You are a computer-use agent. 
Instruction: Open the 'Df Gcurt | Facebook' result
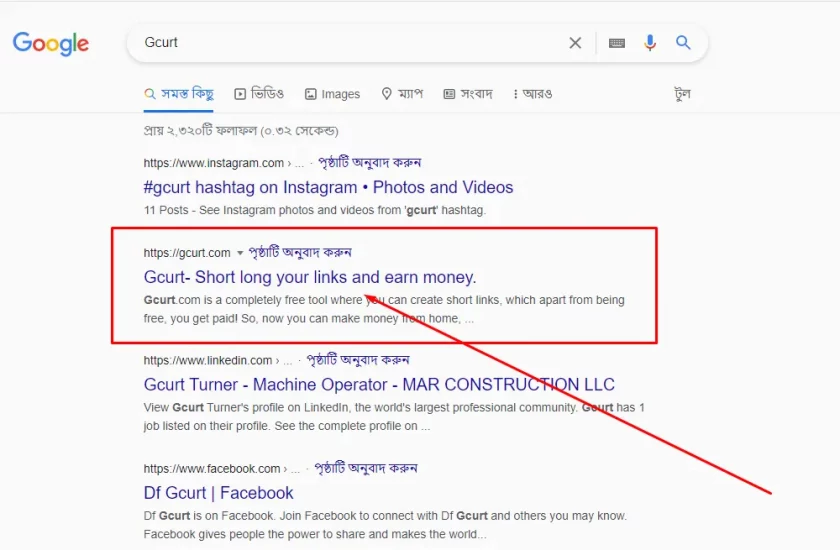pyautogui.click(x=219, y=493)
